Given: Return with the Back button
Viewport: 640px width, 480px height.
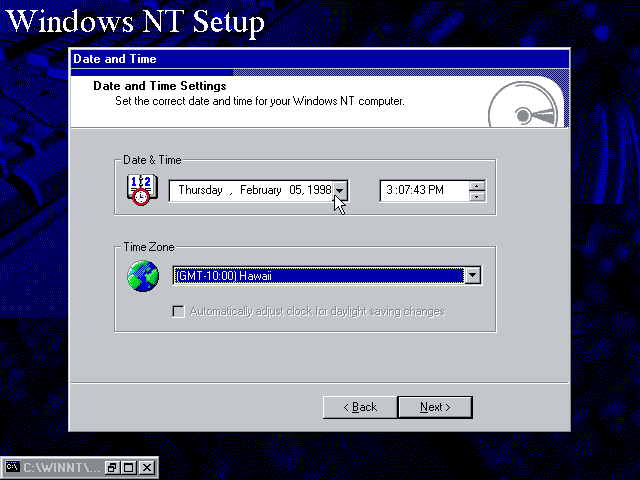Looking at the screenshot, I should (x=360, y=407).
